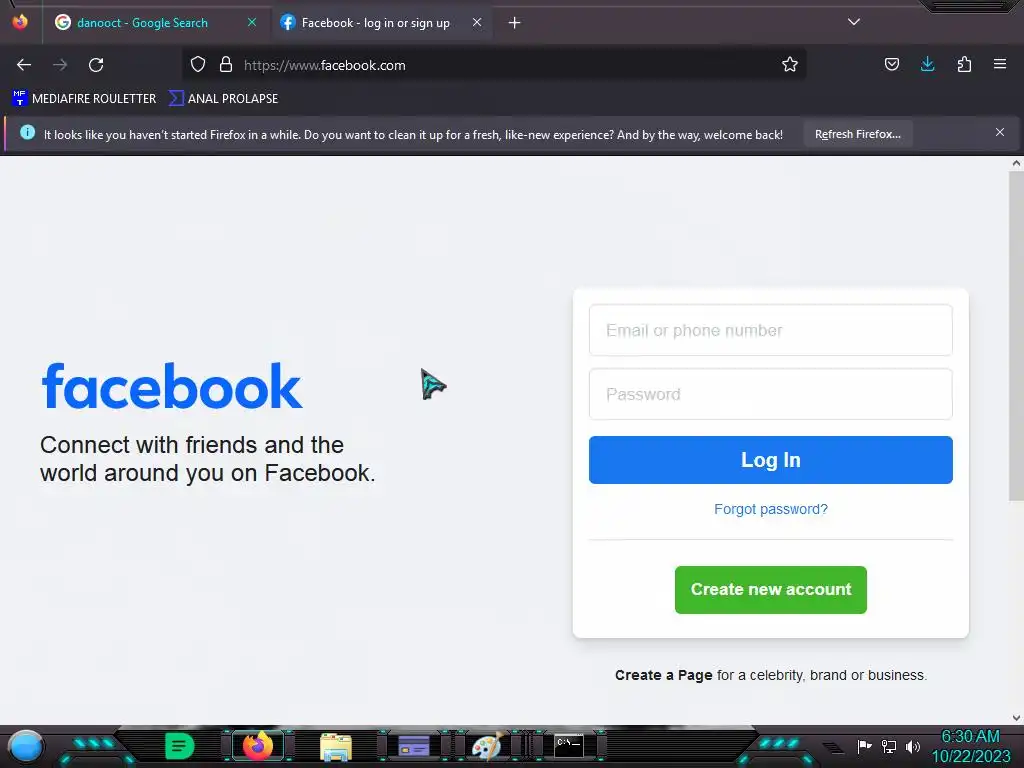Click the Firefox taskbar icon
1024x768 pixels.
[x=257, y=746]
